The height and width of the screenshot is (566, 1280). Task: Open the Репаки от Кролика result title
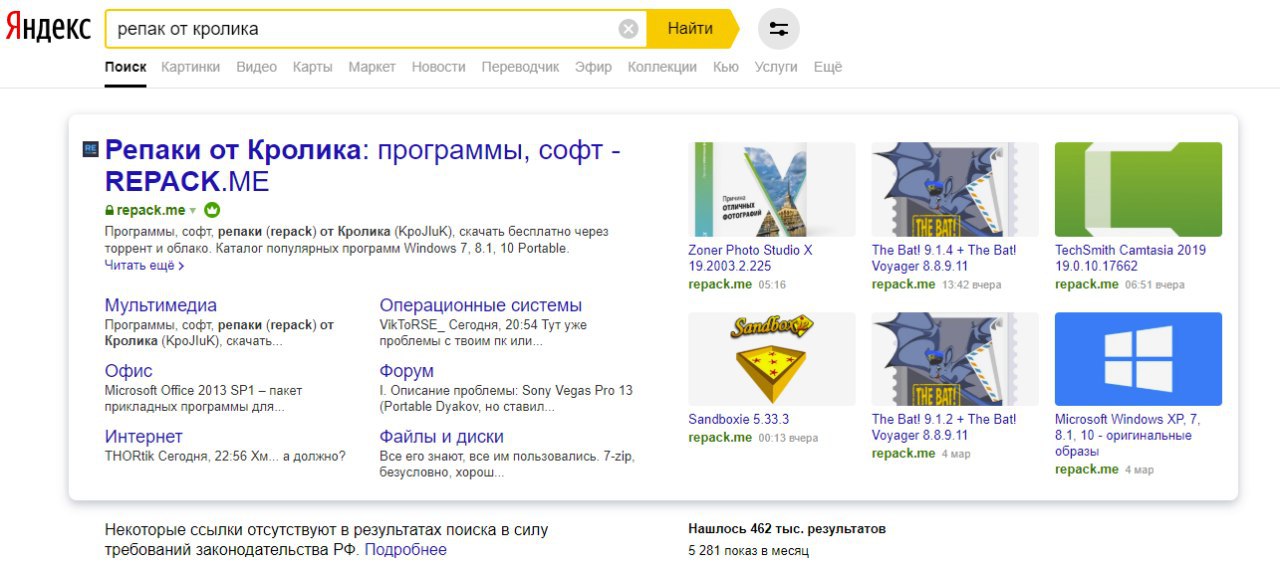click(x=363, y=165)
